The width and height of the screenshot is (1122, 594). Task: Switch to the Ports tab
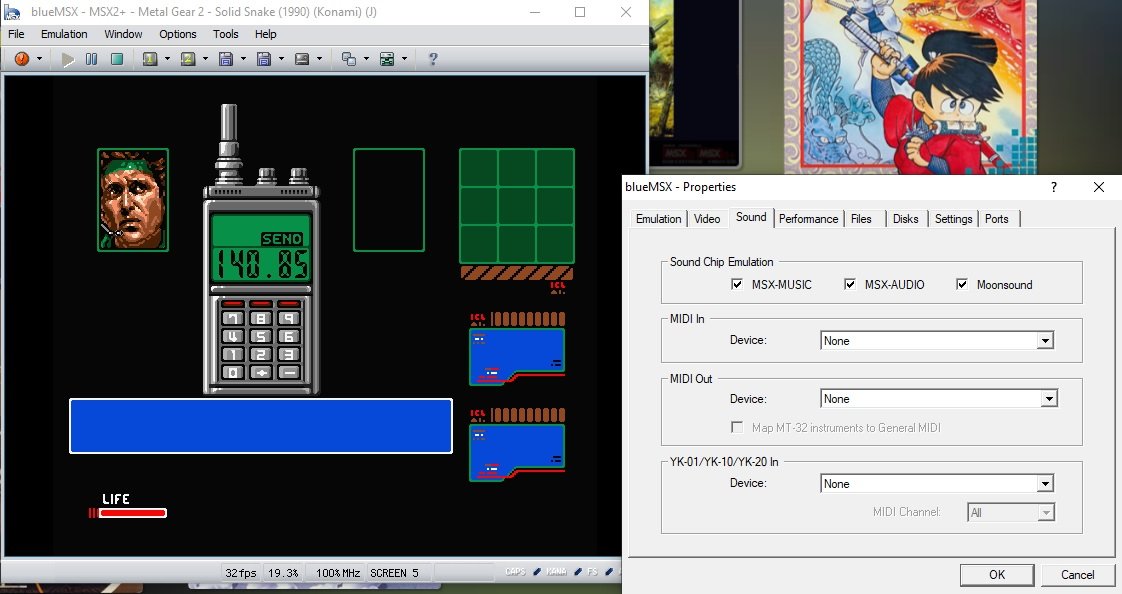tap(996, 219)
